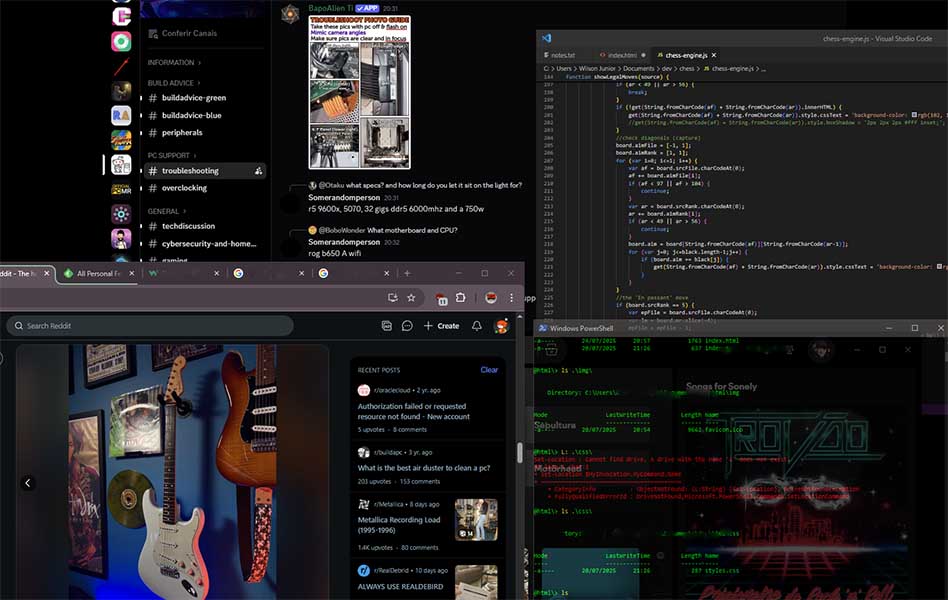Open Reddit notifications bell
Screen dimensions: 948x600
[477, 326]
